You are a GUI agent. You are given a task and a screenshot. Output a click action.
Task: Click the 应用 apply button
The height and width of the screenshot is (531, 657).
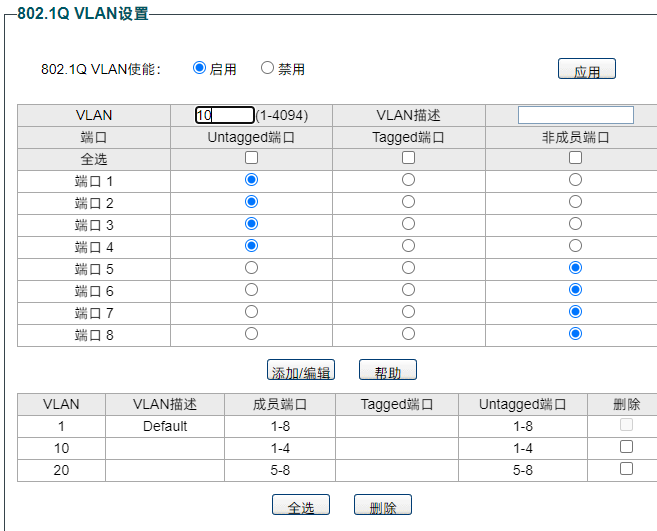click(586, 70)
